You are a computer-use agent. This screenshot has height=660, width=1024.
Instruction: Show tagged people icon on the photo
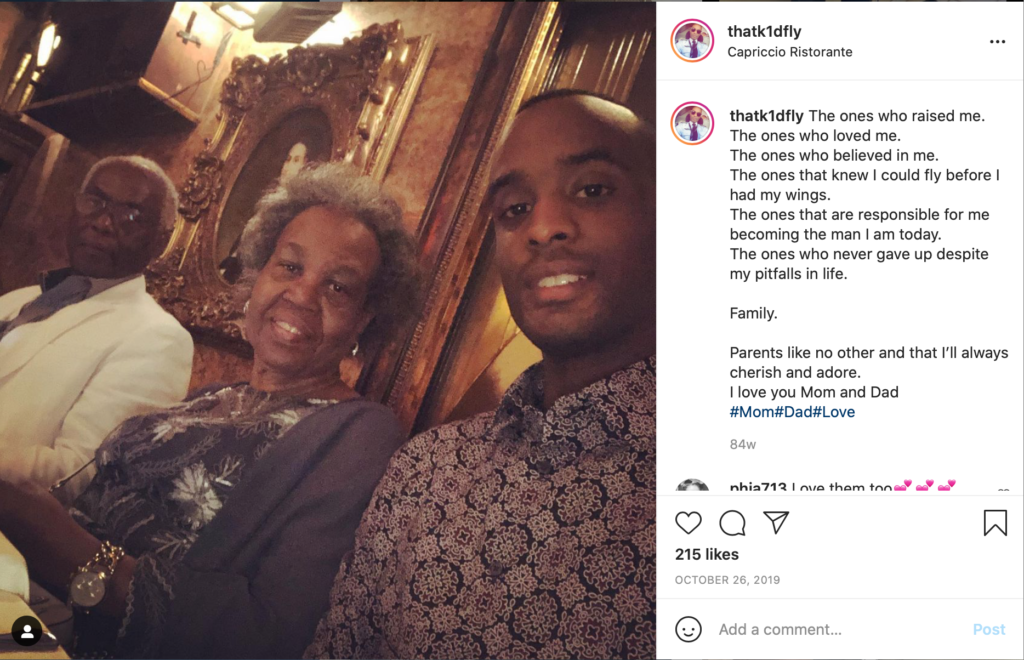pos(27,631)
